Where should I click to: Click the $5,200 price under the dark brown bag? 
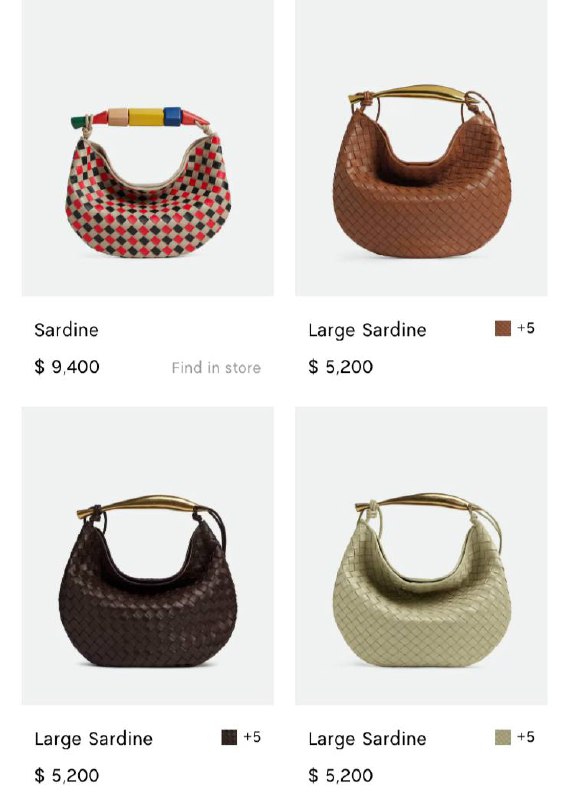click(x=67, y=776)
